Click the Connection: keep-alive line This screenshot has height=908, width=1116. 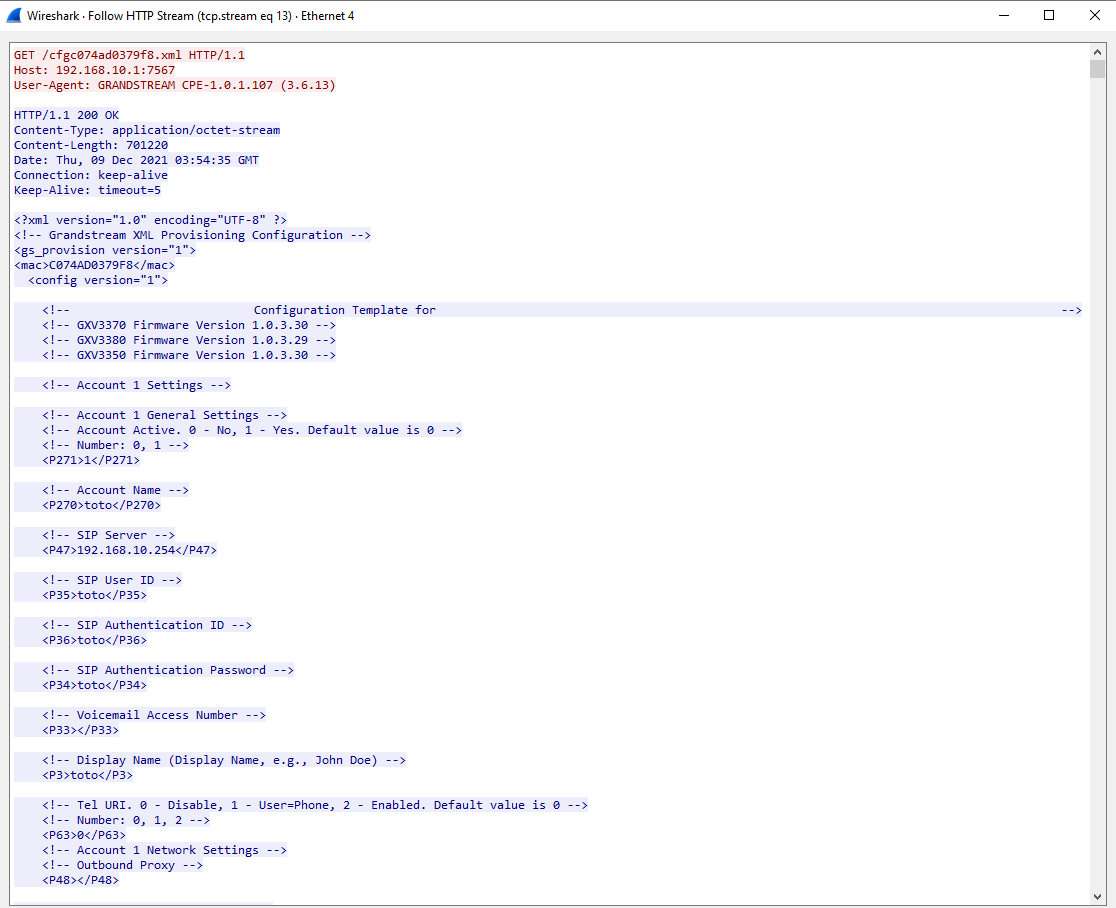[90, 174]
